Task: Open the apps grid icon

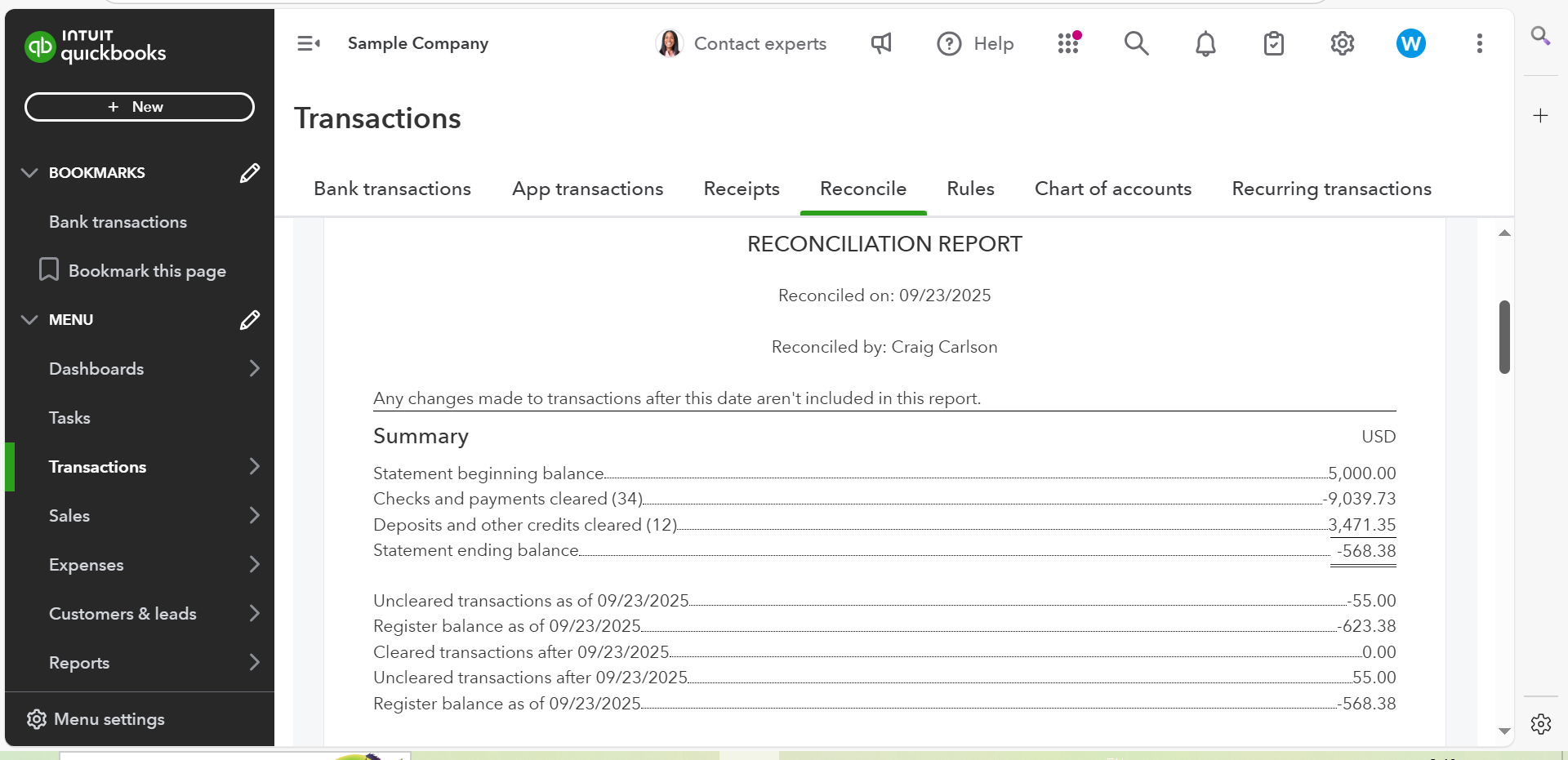Action: [1068, 43]
